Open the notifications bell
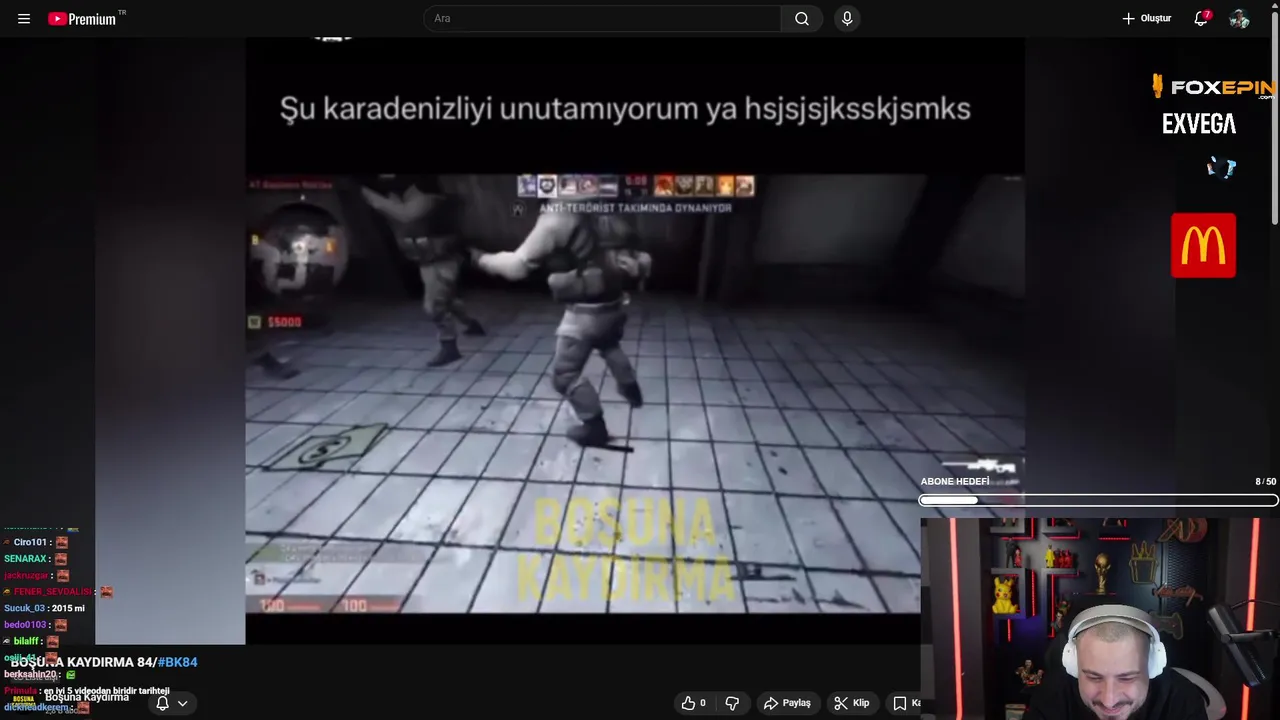The width and height of the screenshot is (1280, 720). 1201,19
